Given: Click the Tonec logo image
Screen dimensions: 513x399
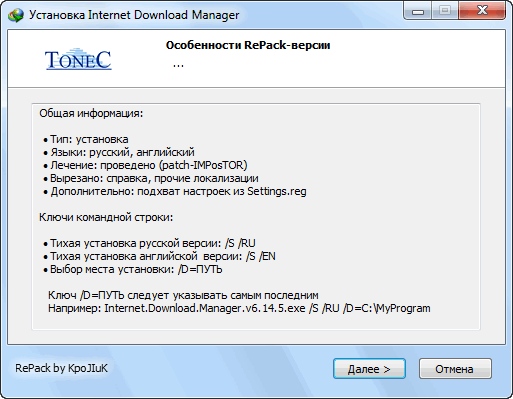Looking at the screenshot, I should click(78, 59).
